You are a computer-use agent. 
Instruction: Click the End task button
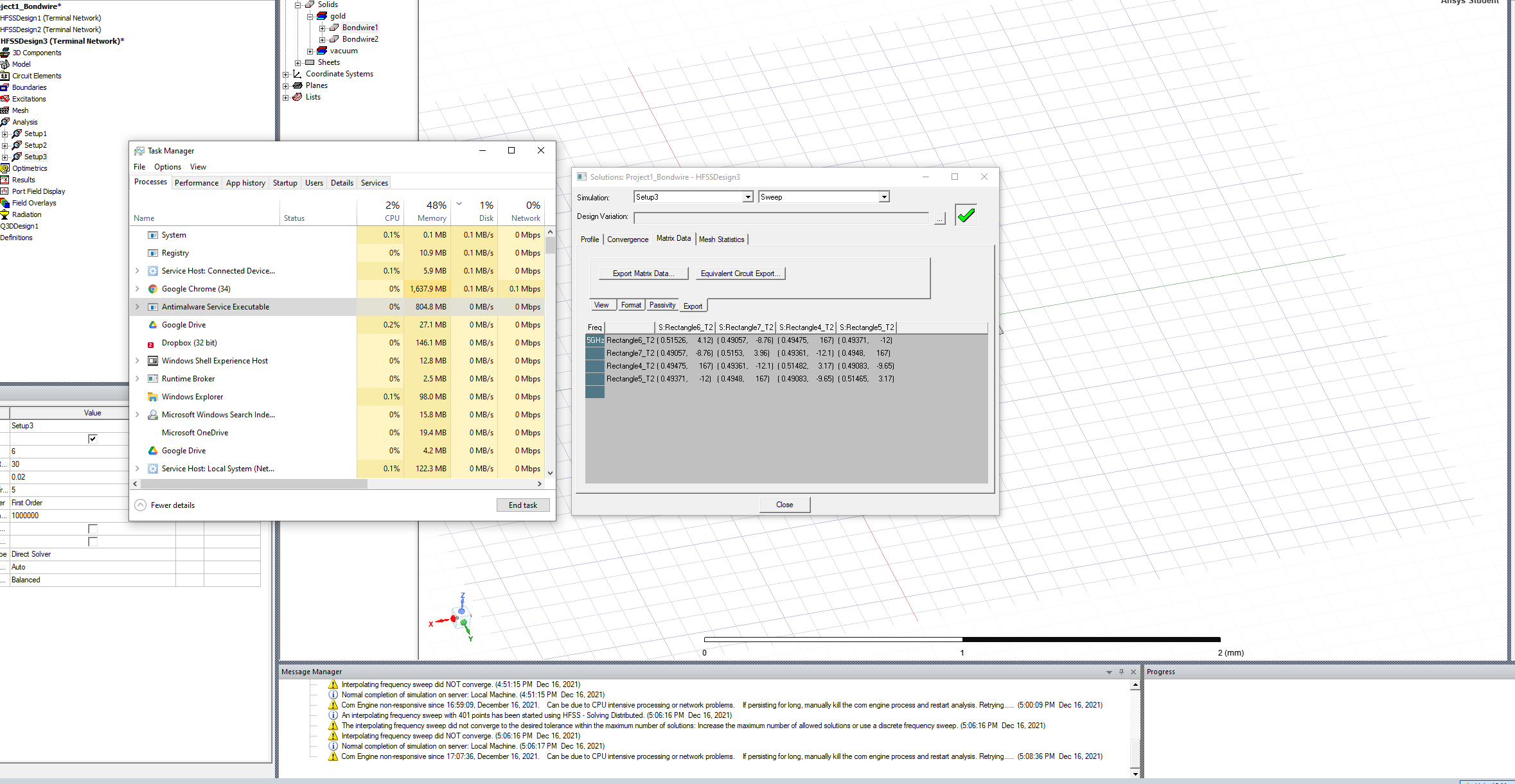tap(523, 505)
